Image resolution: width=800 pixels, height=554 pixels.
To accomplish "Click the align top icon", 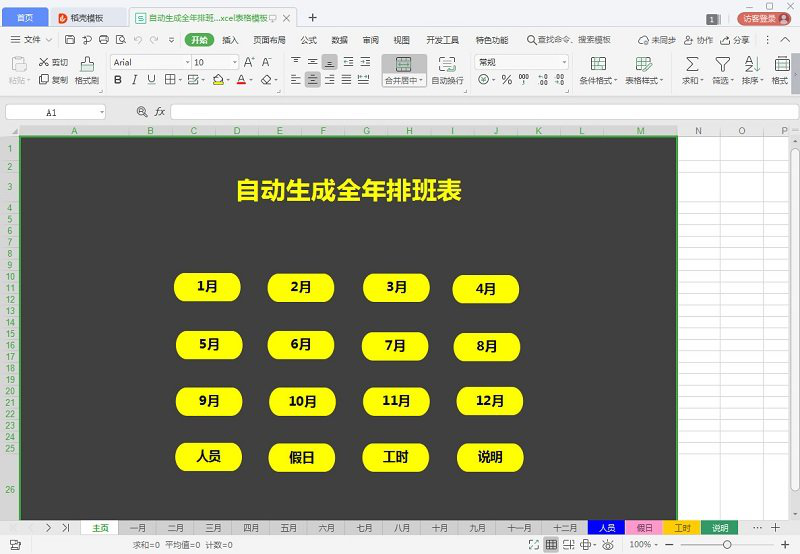I will coord(295,62).
